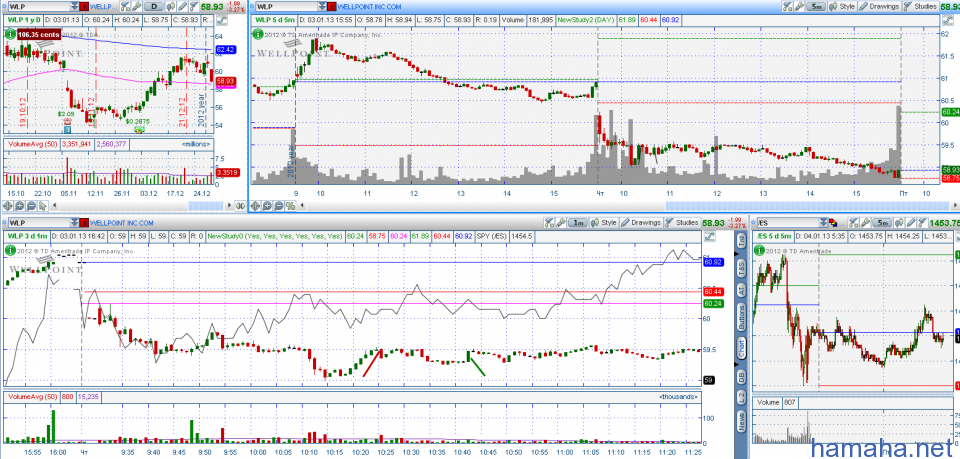This screenshot has height=459, width=960.
Task: Click the red link indicator in the bottom 1m chart header
Action: coord(84,222)
